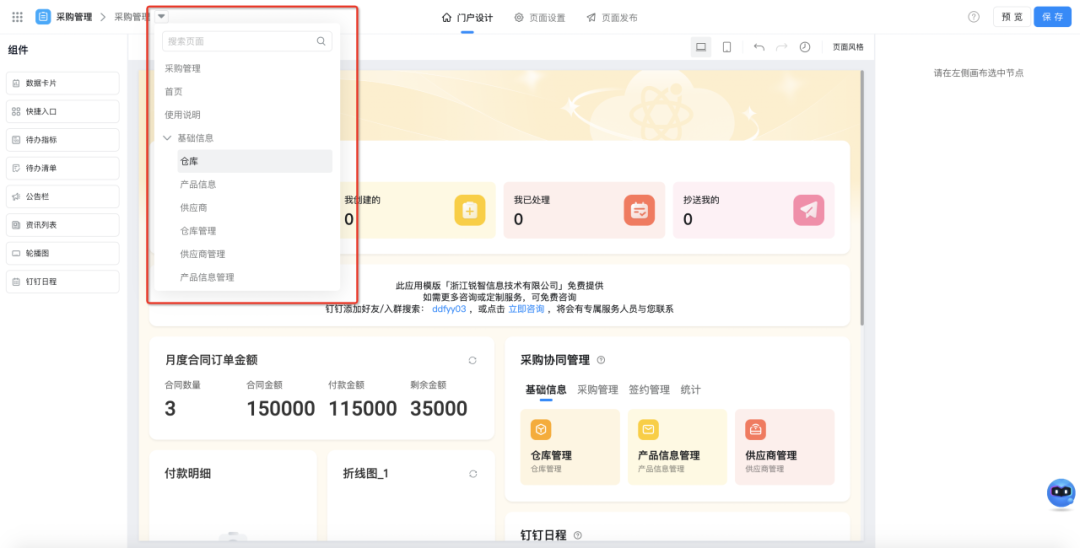Click the 保存 button
Viewport: 1080px width, 548px height.
point(1052,17)
